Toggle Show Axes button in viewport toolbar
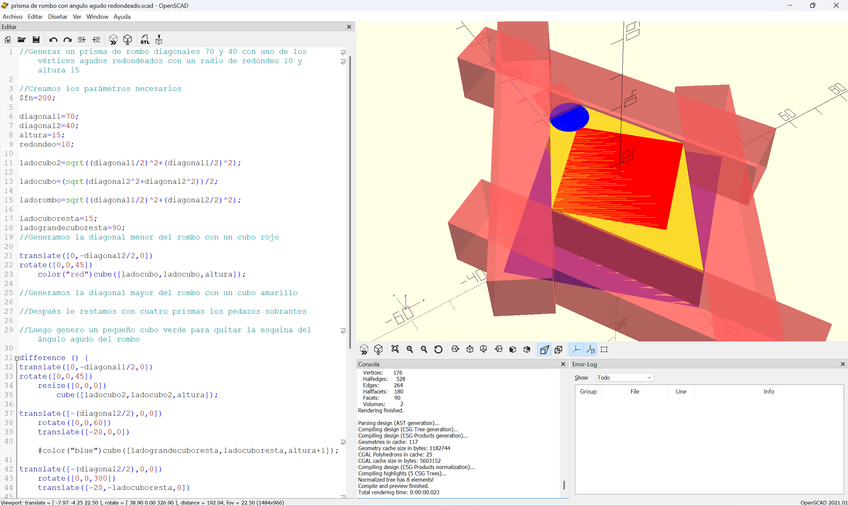This screenshot has height=506, width=848. (575, 350)
